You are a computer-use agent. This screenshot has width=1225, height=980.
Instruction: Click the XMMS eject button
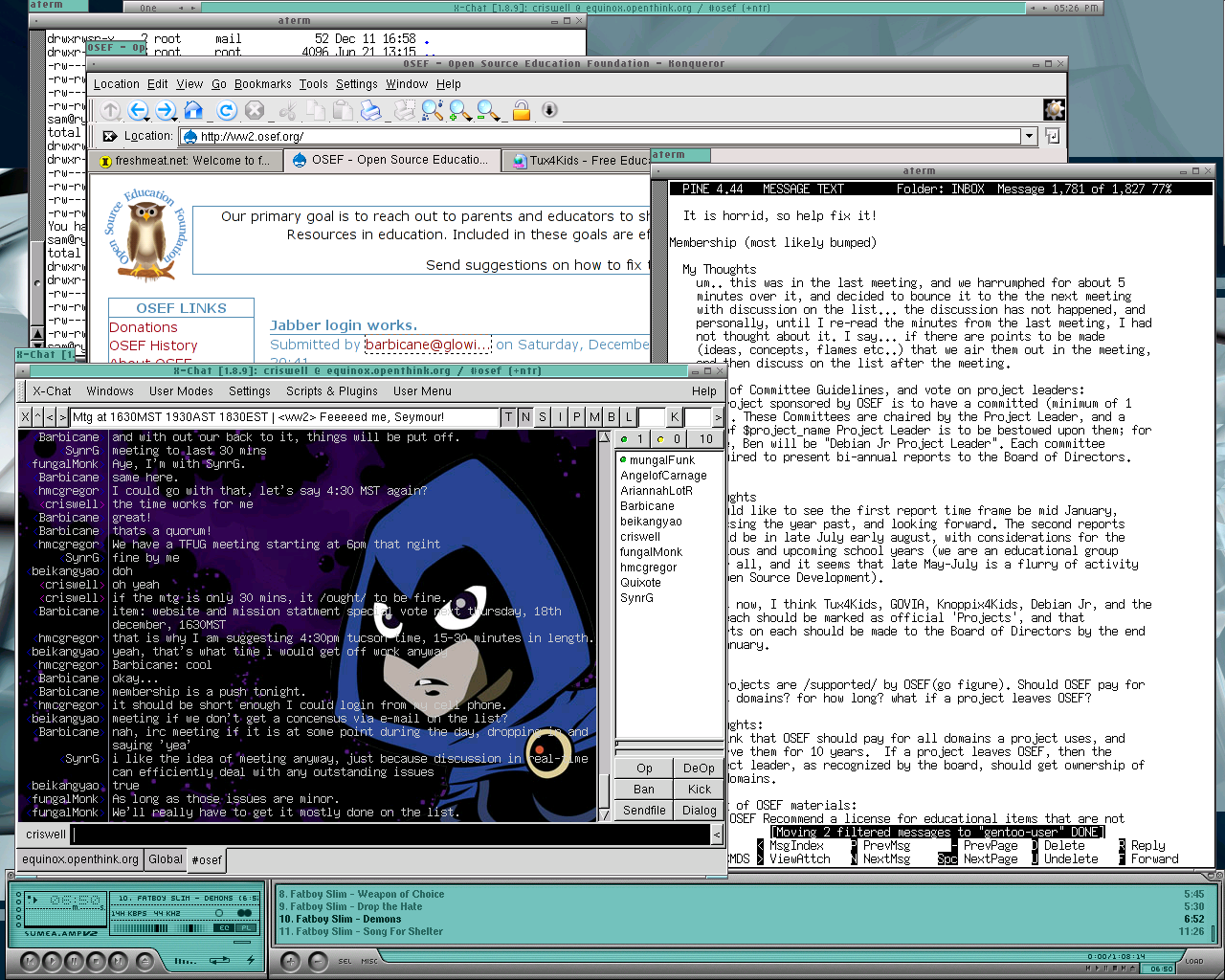point(145,962)
